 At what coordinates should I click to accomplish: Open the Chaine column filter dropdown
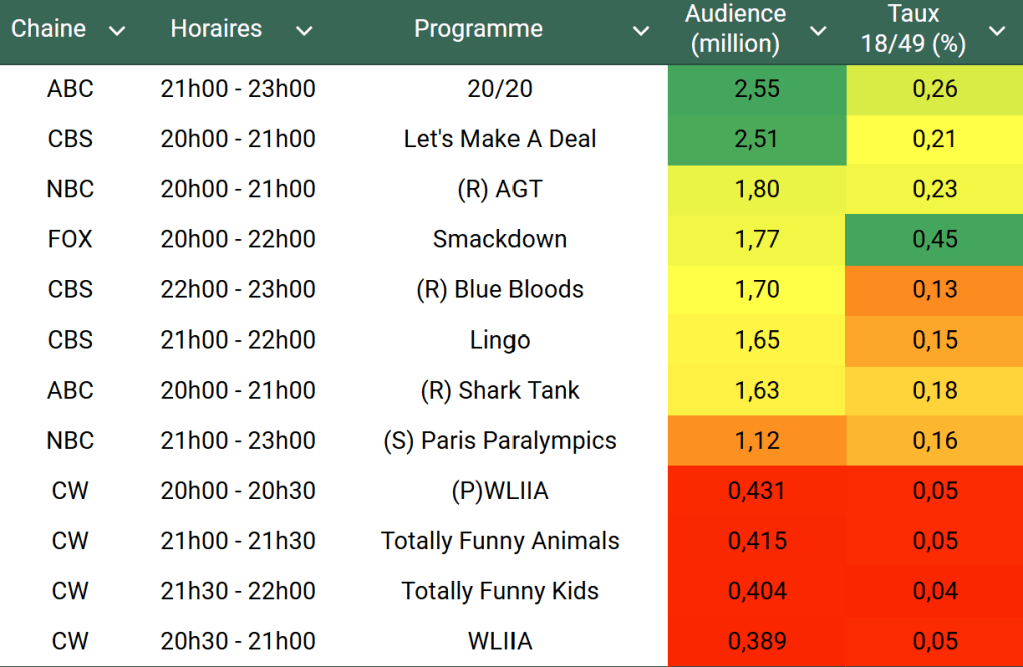tap(117, 31)
